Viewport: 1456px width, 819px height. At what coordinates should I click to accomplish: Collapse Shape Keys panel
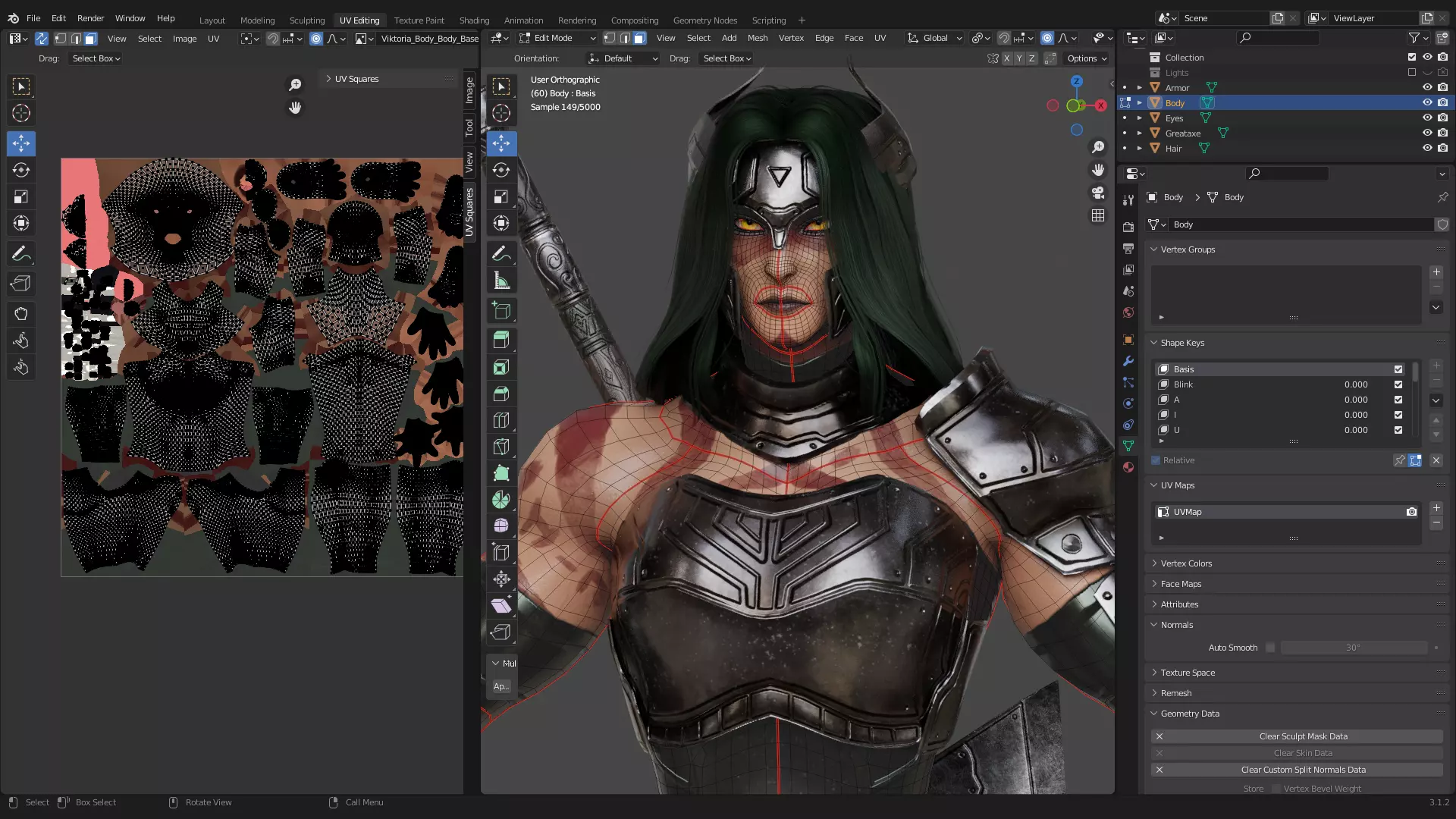click(x=1182, y=343)
